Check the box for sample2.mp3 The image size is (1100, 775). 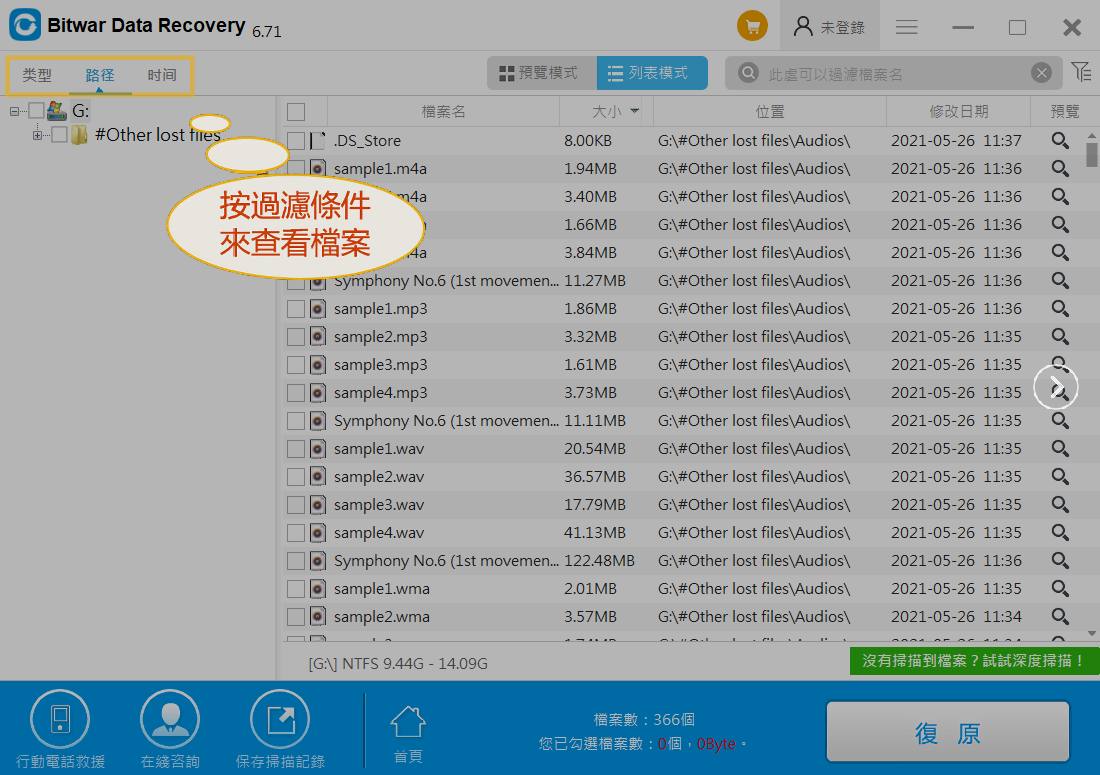point(296,337)
